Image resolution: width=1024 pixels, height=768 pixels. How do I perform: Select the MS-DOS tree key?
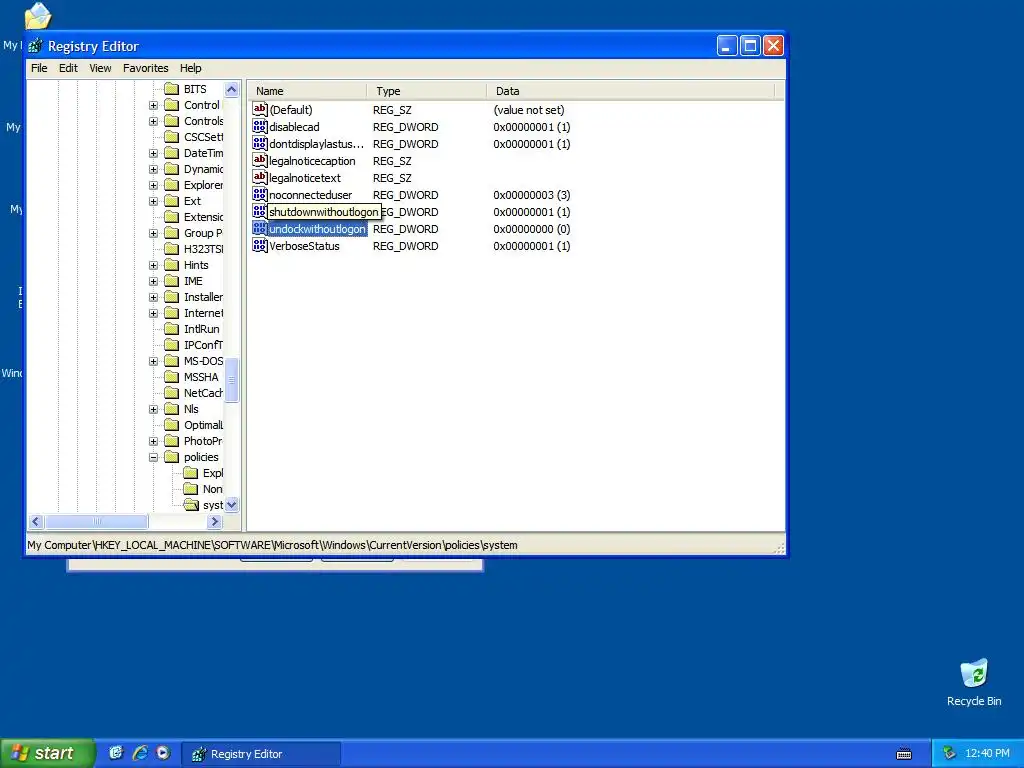(x=203, y=360)
